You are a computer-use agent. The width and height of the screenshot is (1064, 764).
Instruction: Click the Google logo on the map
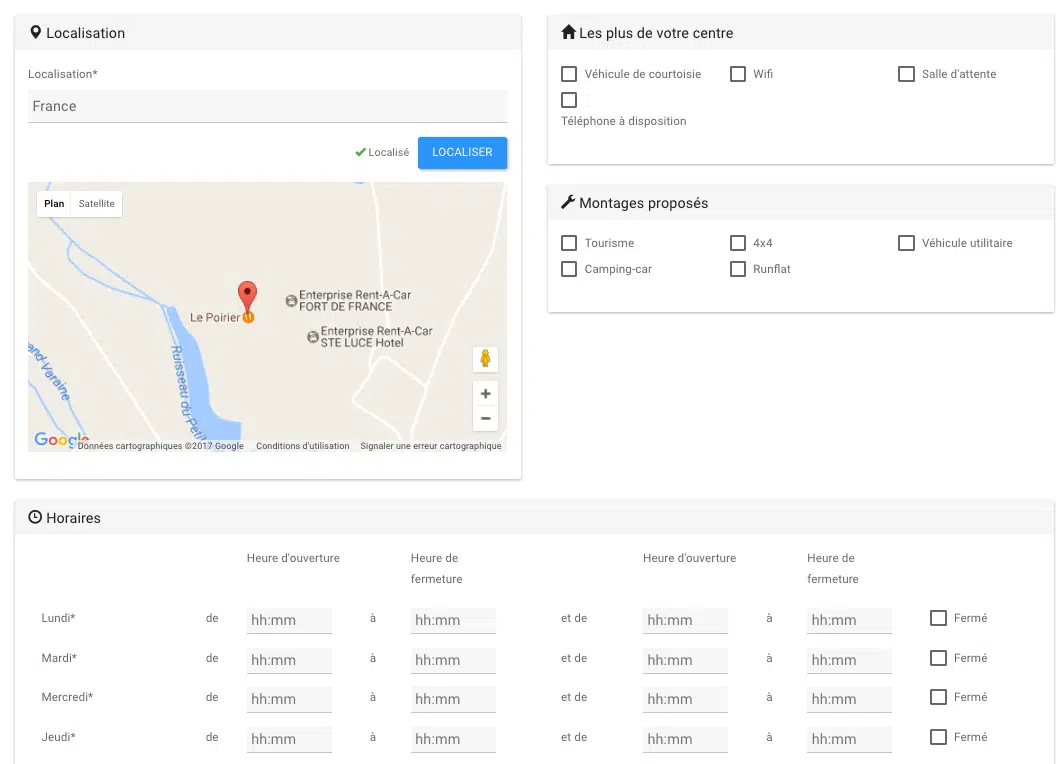(x=56, y=439)
